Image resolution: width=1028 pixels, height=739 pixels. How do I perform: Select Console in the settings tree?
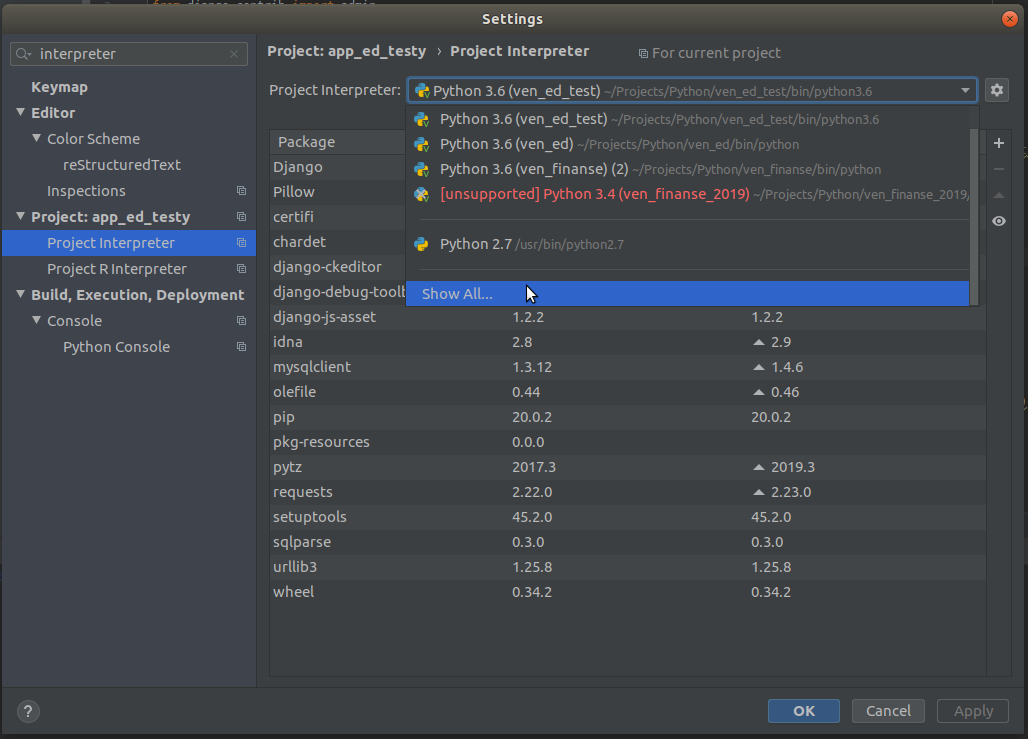75,321
